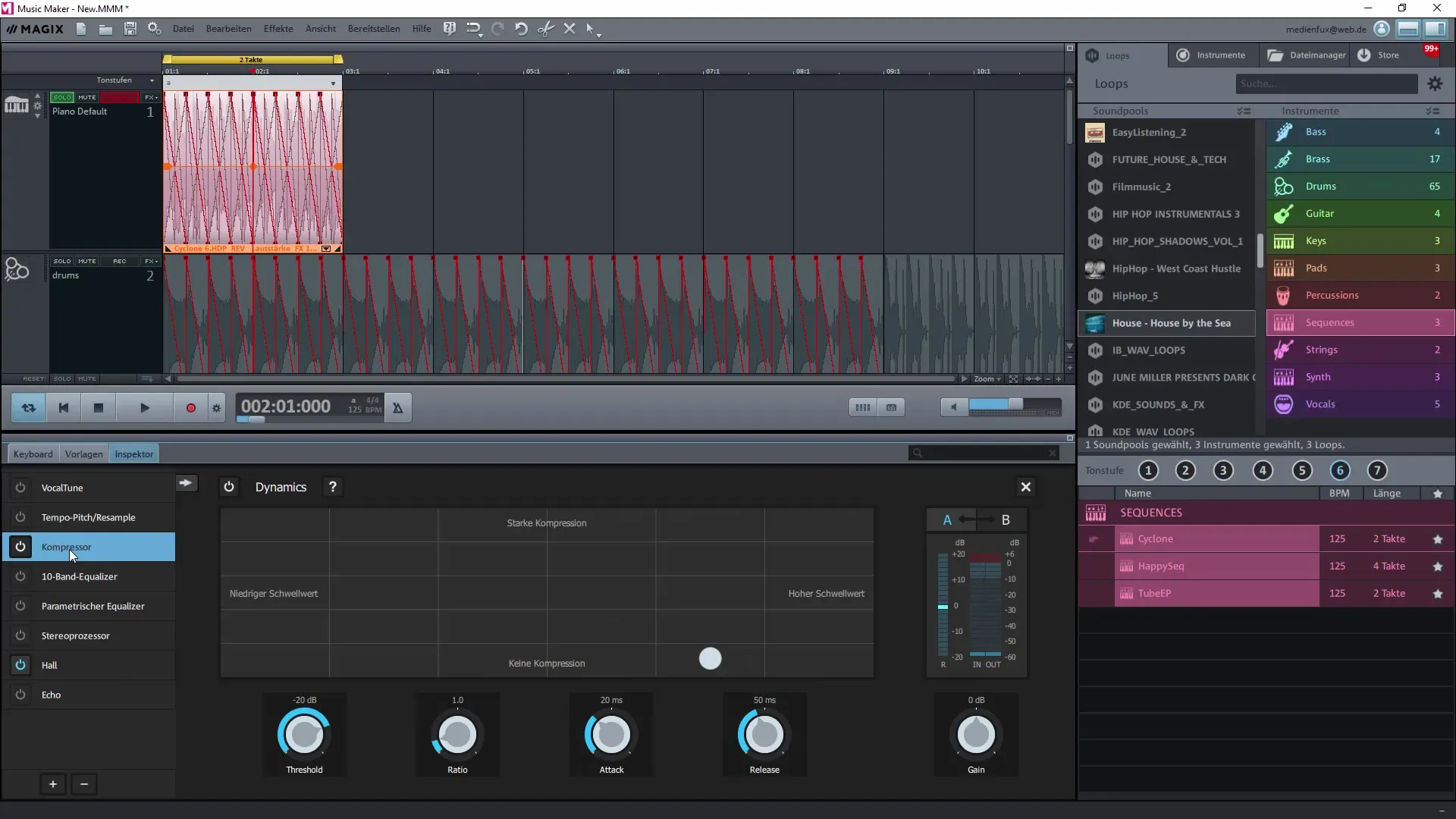The height and width of the screenshot is (819, 1456).
Task: Open the Zoom dropdown in arranger
Action: (987, 378)
